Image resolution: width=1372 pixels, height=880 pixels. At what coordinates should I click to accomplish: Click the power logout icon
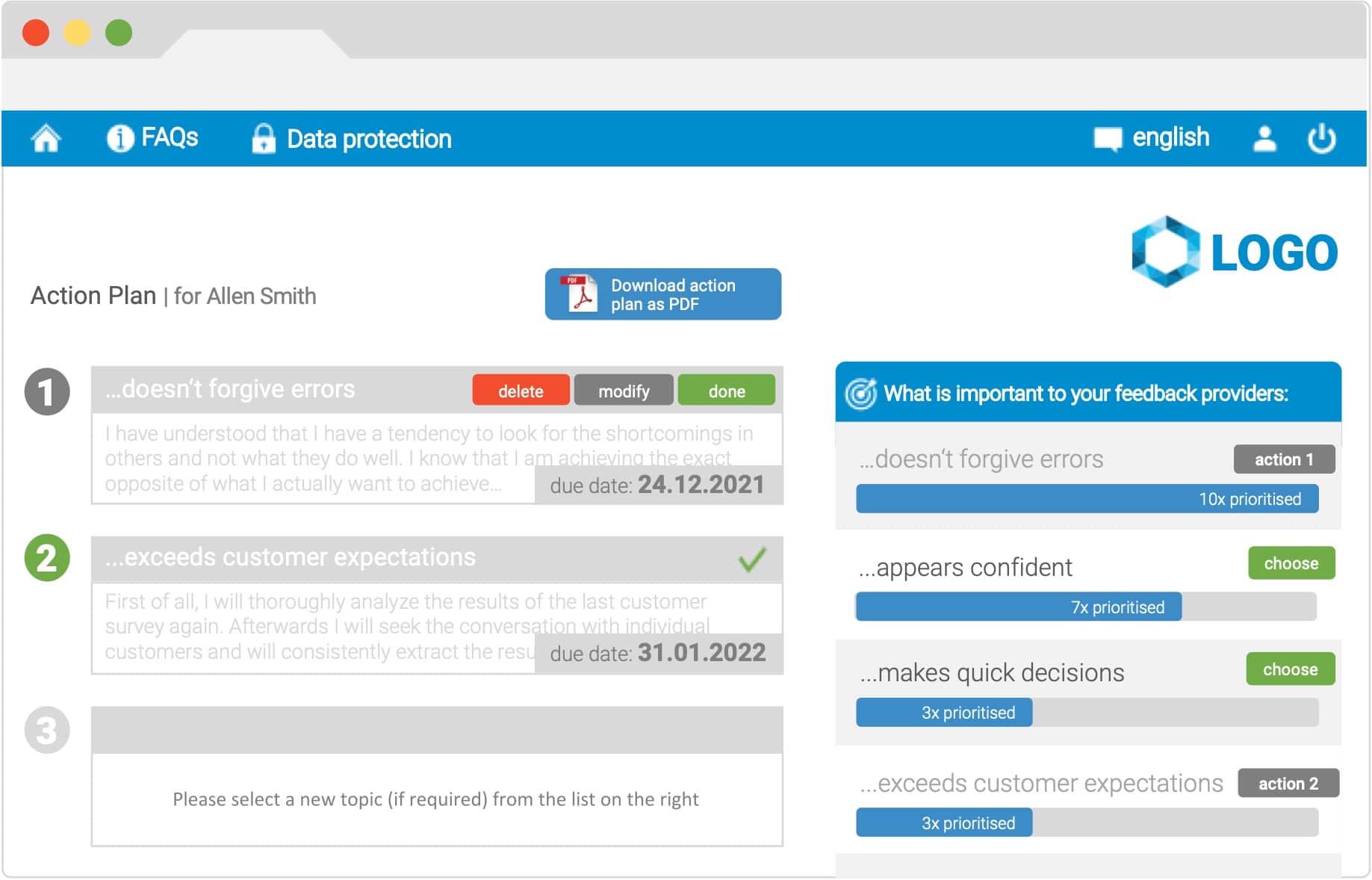pyautogui.click(x=1321, y=138)
